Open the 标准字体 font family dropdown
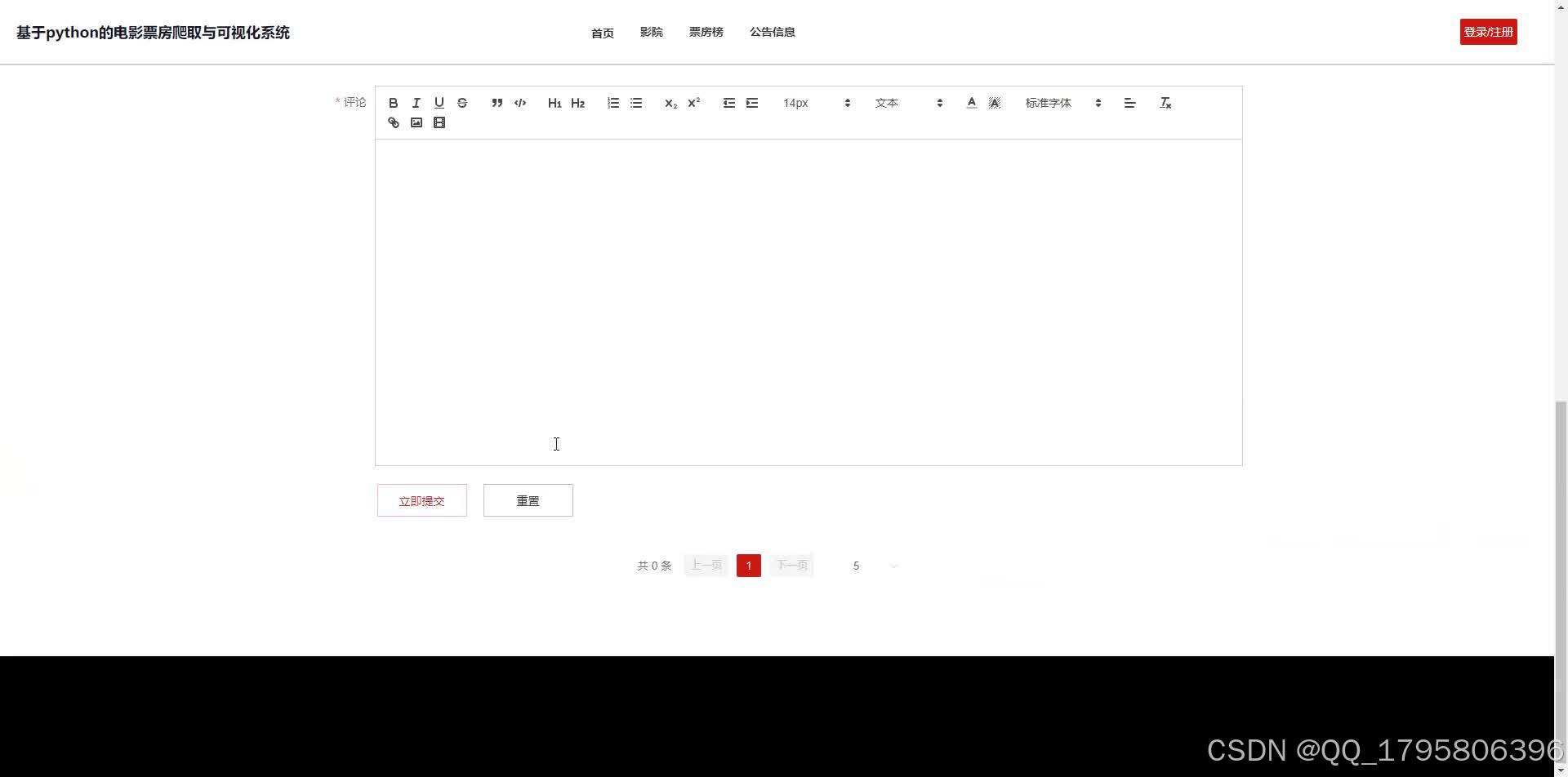The image size is (1568, 777). click(x=1062, y=103)
